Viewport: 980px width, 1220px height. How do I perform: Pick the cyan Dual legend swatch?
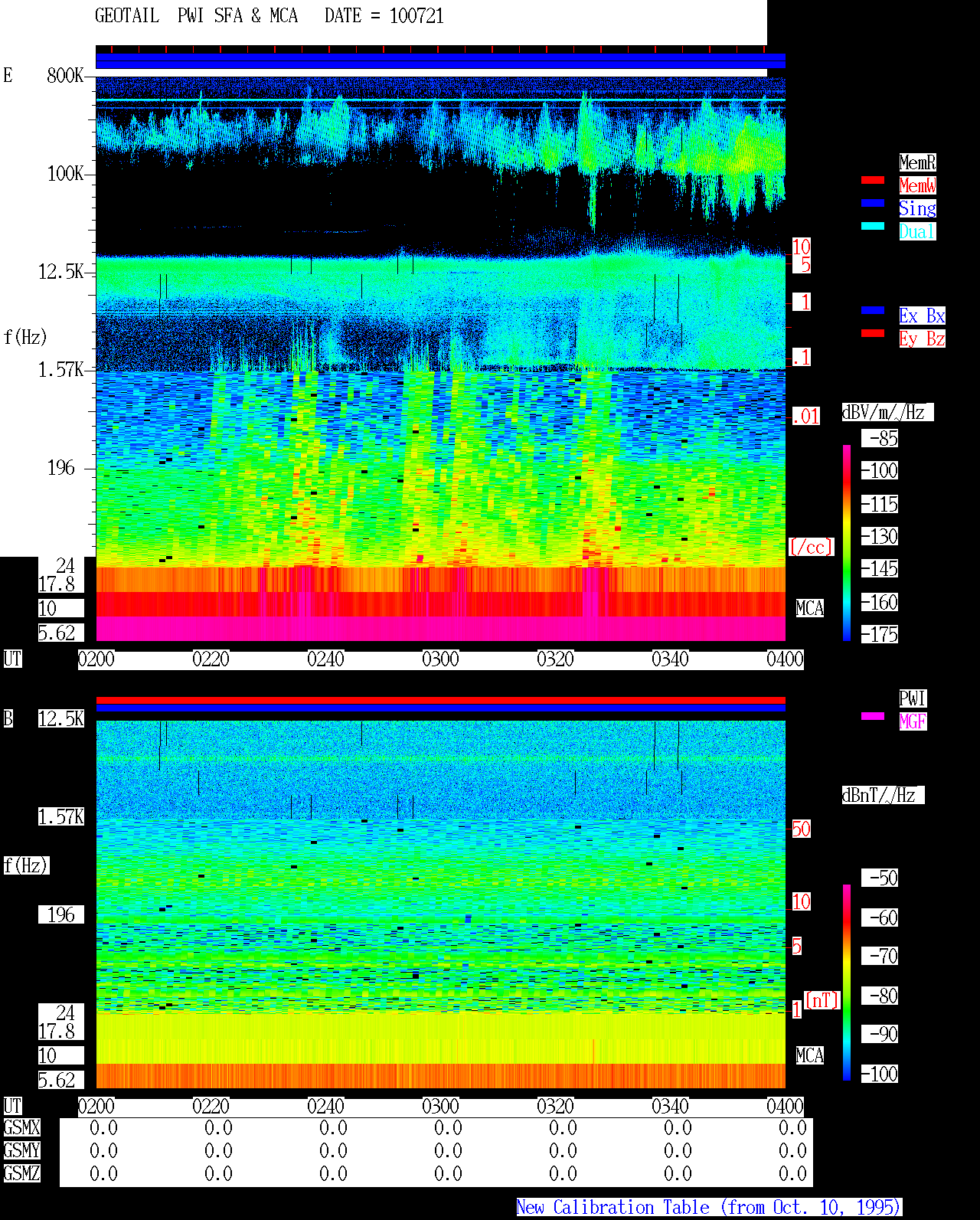pyautogui.click(x=873, y=226)
